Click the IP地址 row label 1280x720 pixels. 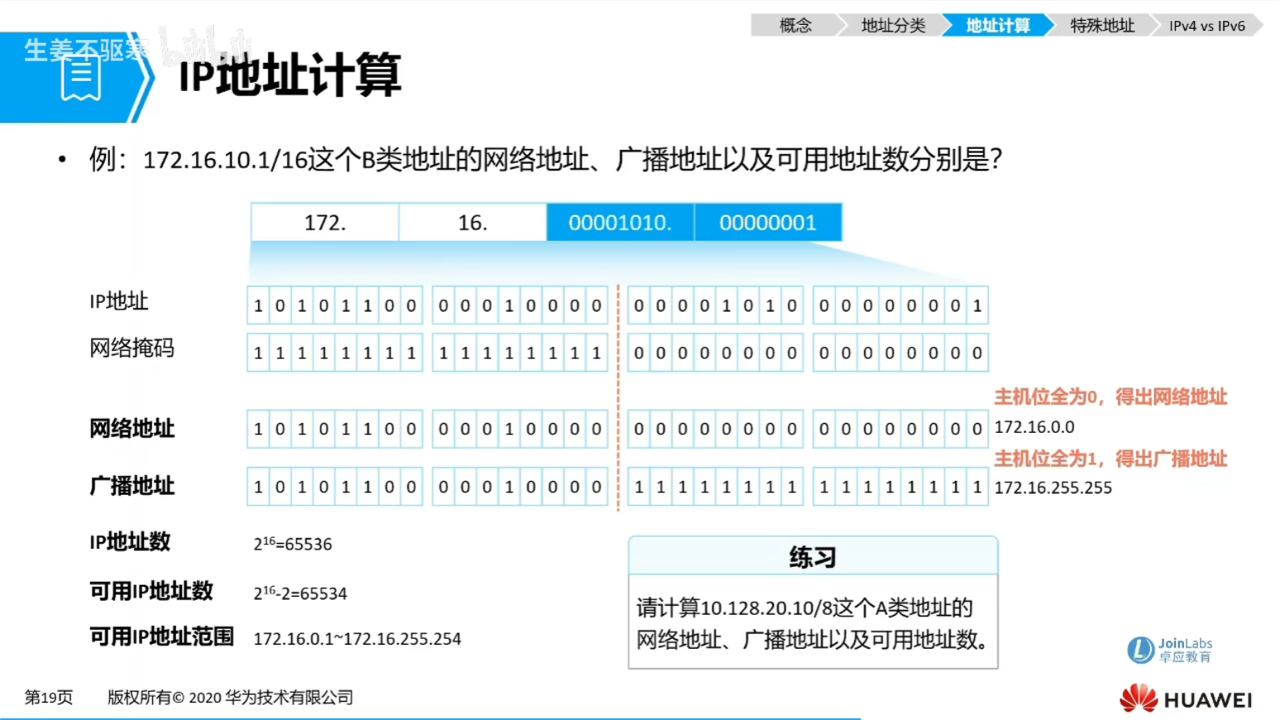click(x=119, y=301)
